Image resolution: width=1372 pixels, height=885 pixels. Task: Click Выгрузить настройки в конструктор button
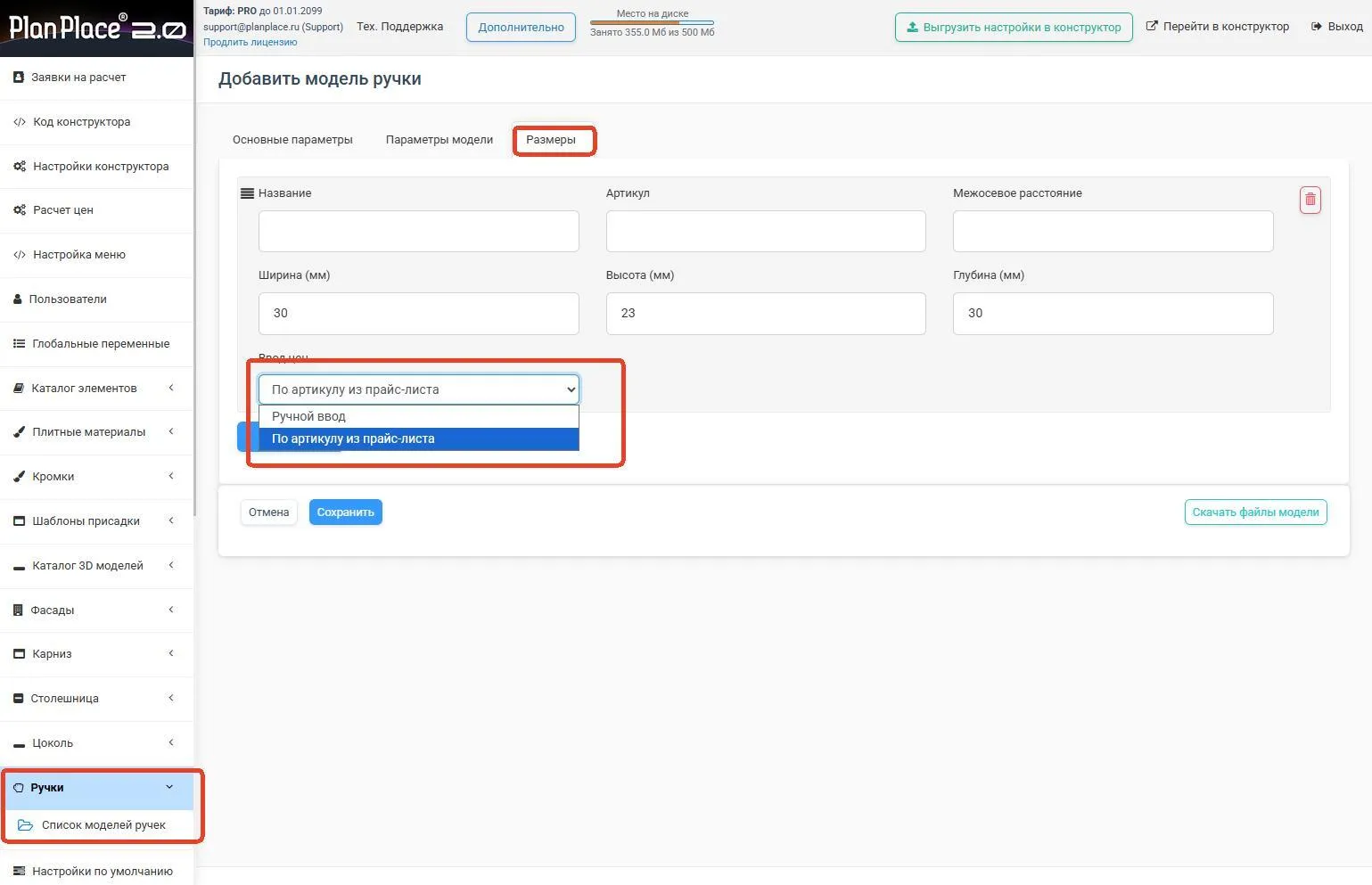pyautogui.click(x=1014, y=27)
